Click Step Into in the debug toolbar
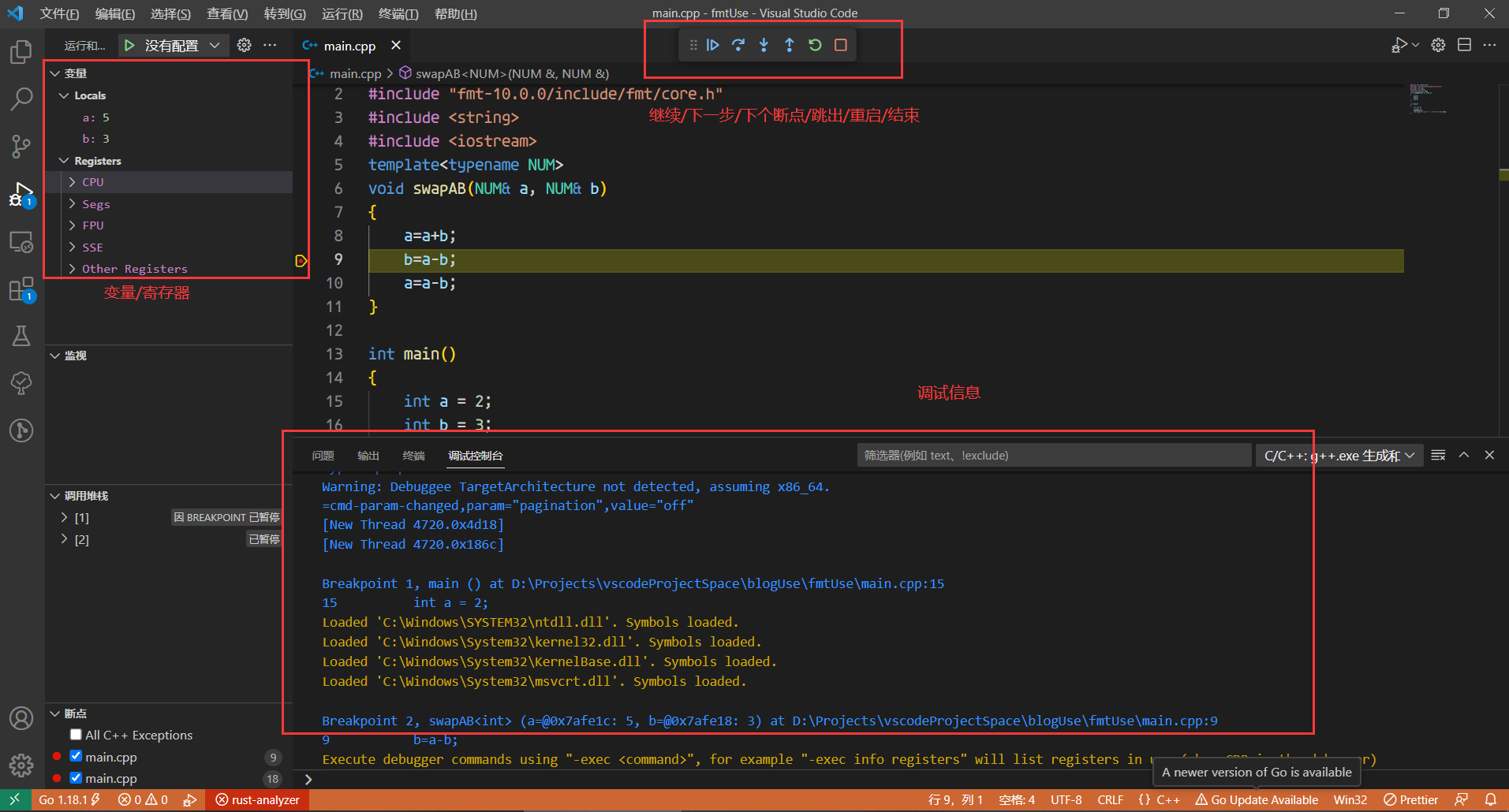The height and width of the screenshot is (812, 1509). [x=764, y=45]
